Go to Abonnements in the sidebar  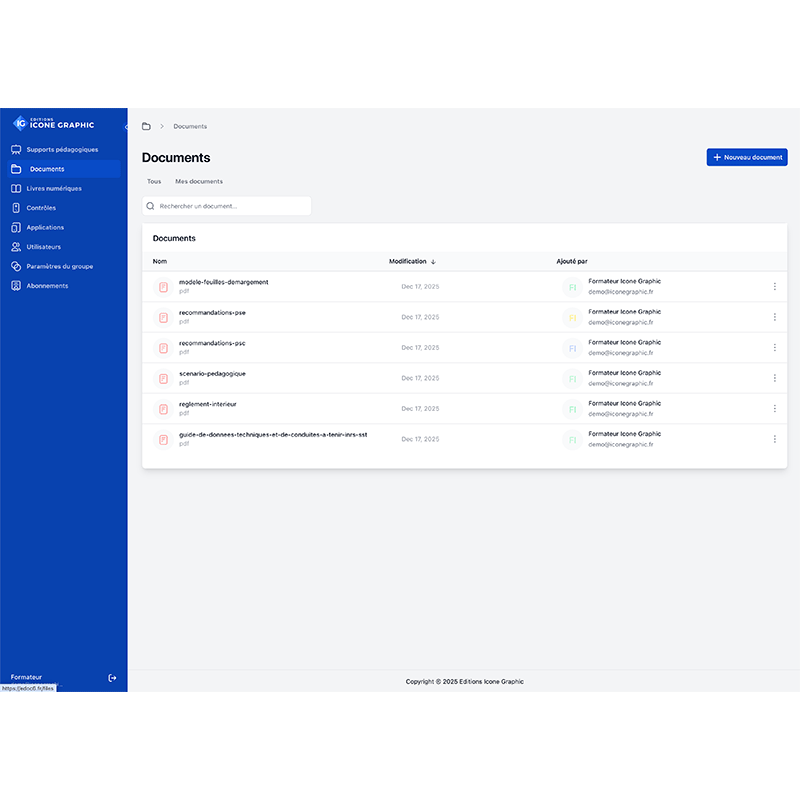coord(40,286)
